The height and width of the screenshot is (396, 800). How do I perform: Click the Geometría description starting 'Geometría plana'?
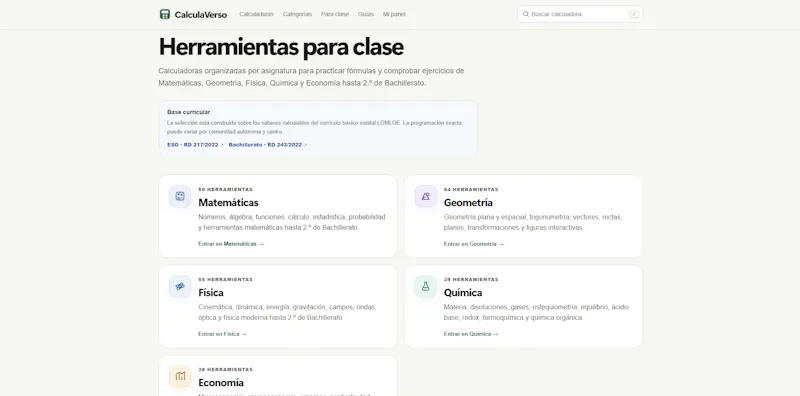click(533, 222)
